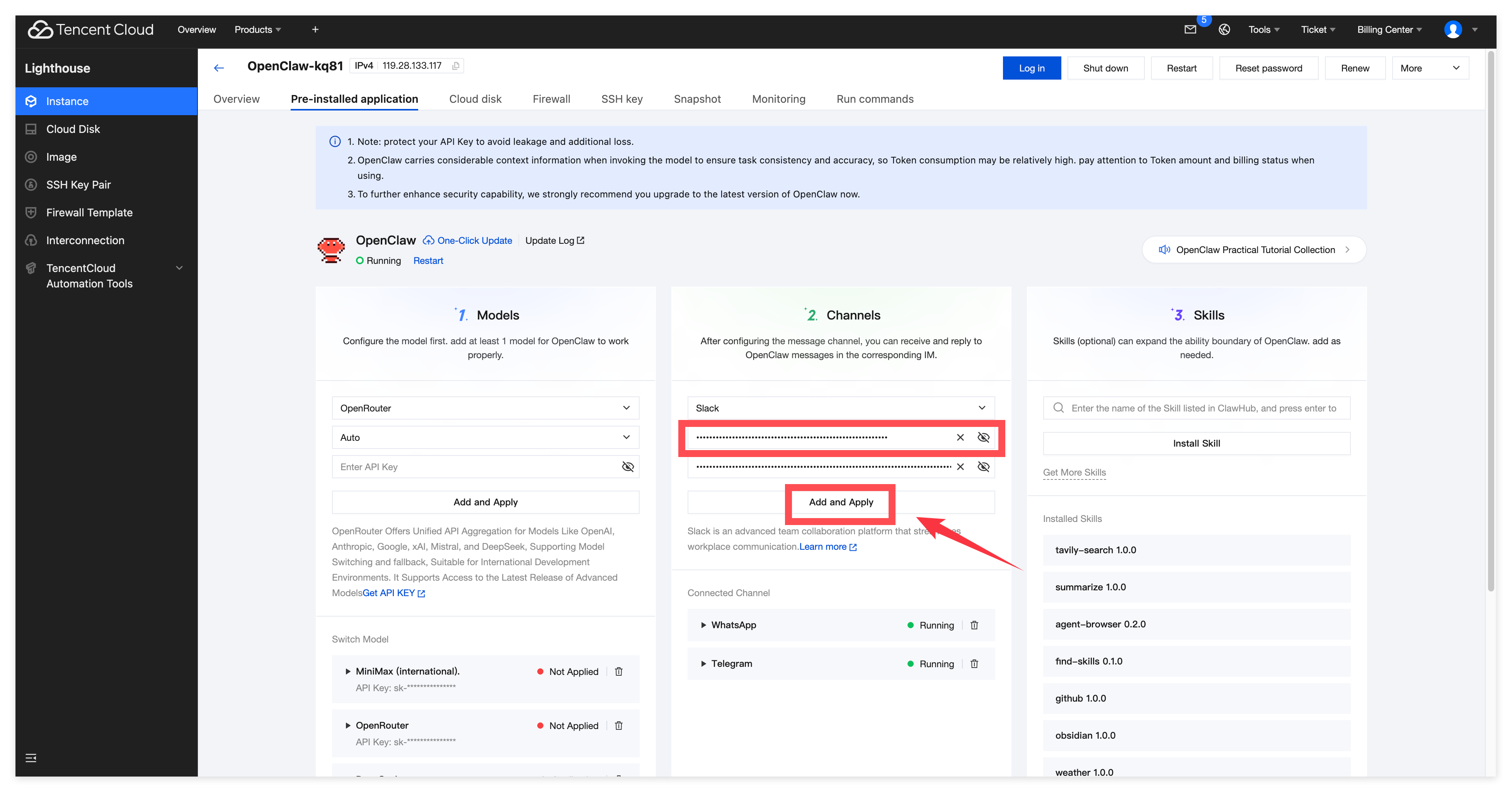Open the Slack channel dropdown
Screen dimensions: 1512x792
point(841,408)
